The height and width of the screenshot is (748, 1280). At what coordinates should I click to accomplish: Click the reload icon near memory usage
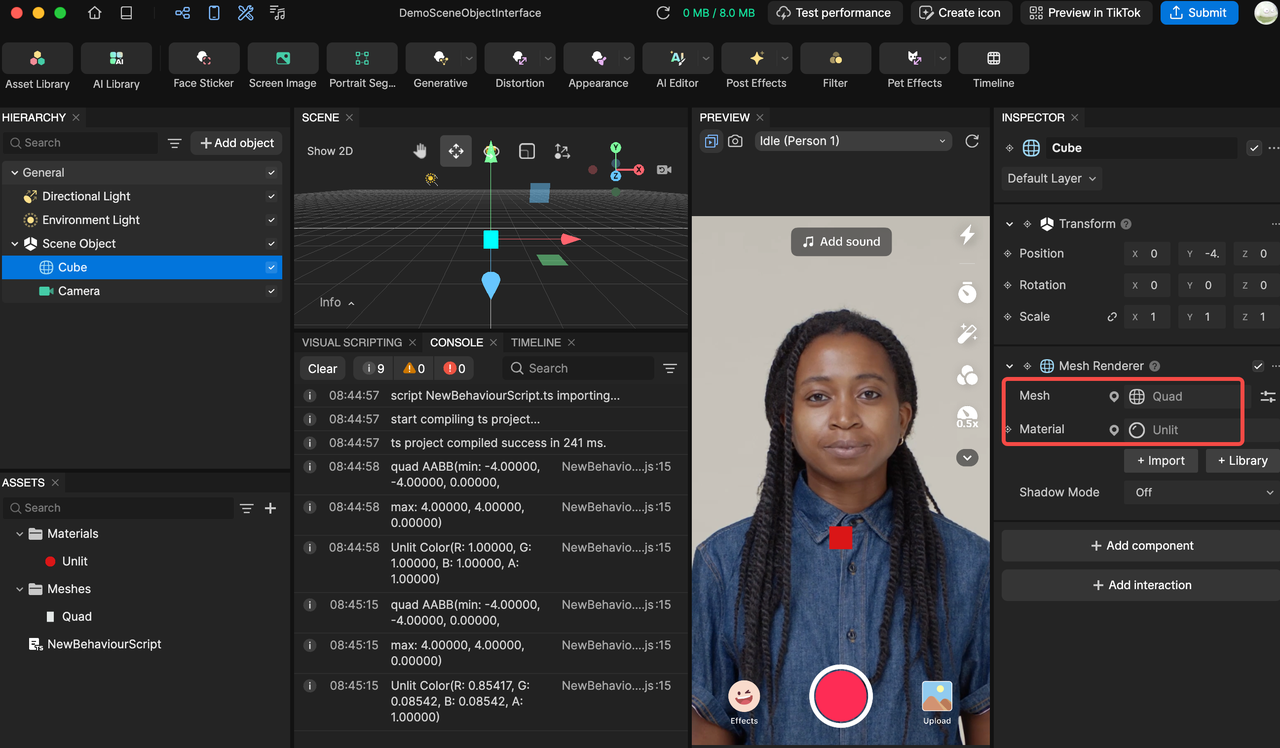[663, 13]
